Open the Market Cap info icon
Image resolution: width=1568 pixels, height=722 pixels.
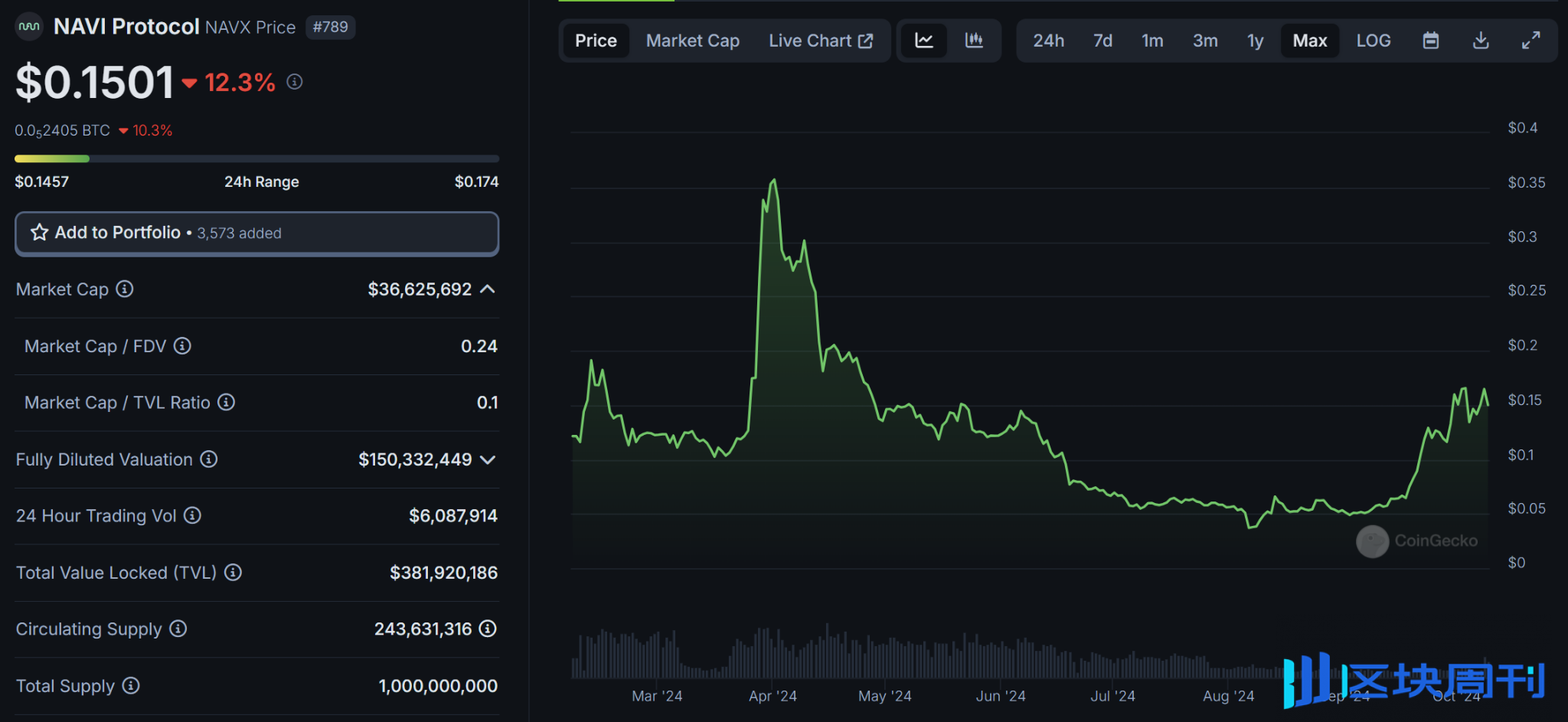125,289
